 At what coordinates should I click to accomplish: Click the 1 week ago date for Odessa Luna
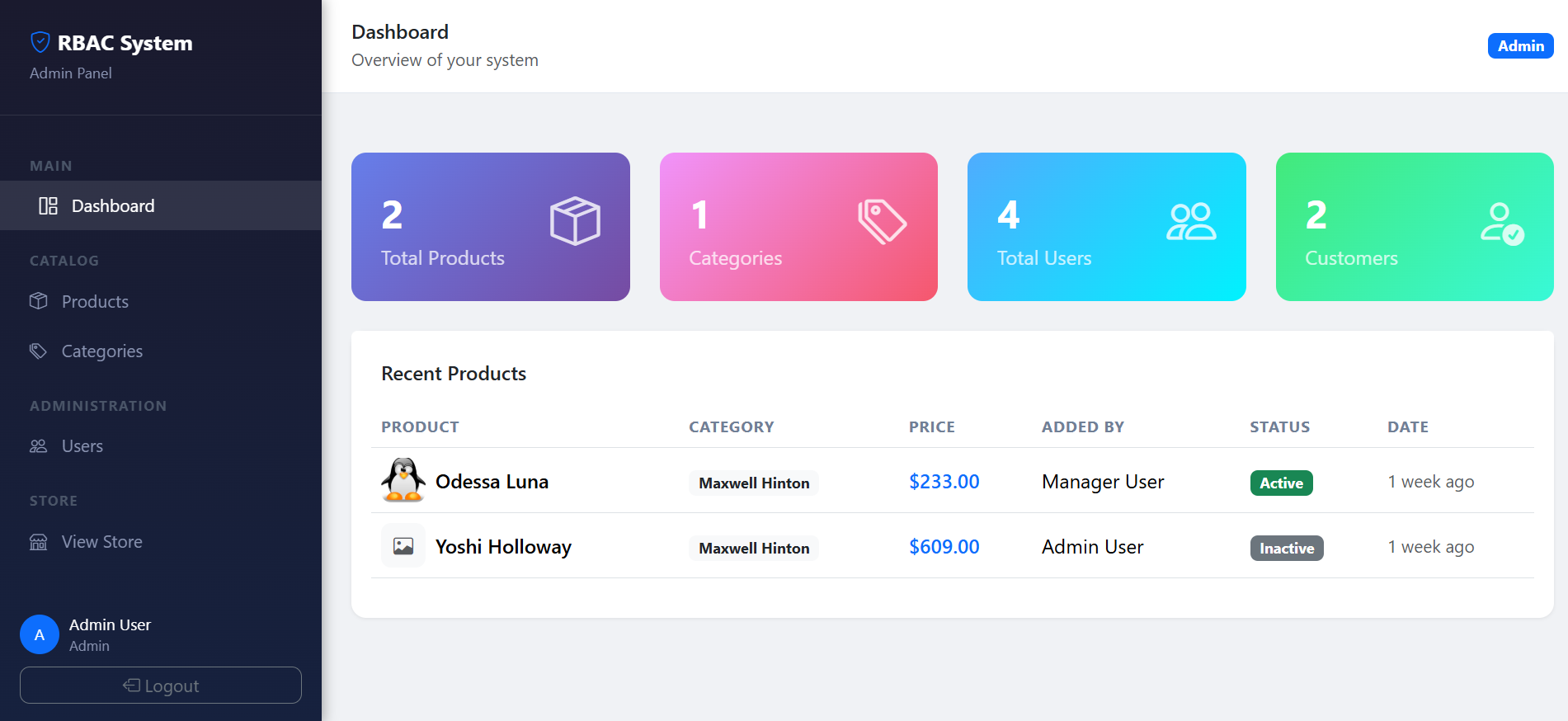pos(1431,482)
